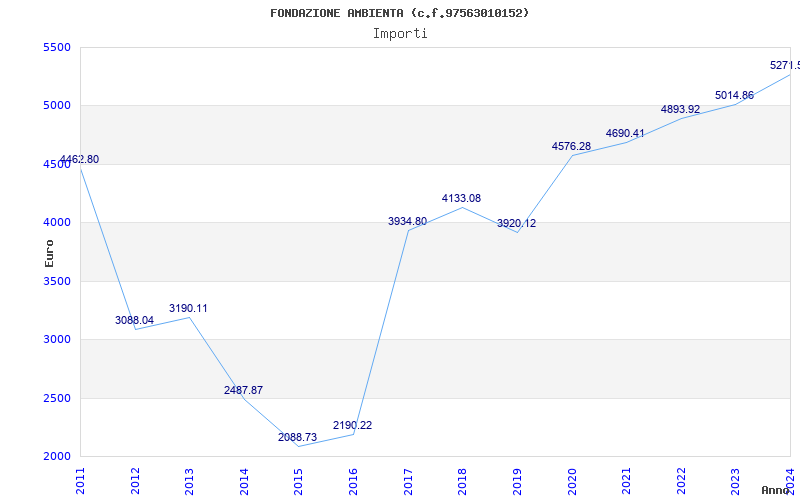This screenshot has height=500, width=800.
Task: Click the 5000 y-axis value
Action: pos(57,106)
